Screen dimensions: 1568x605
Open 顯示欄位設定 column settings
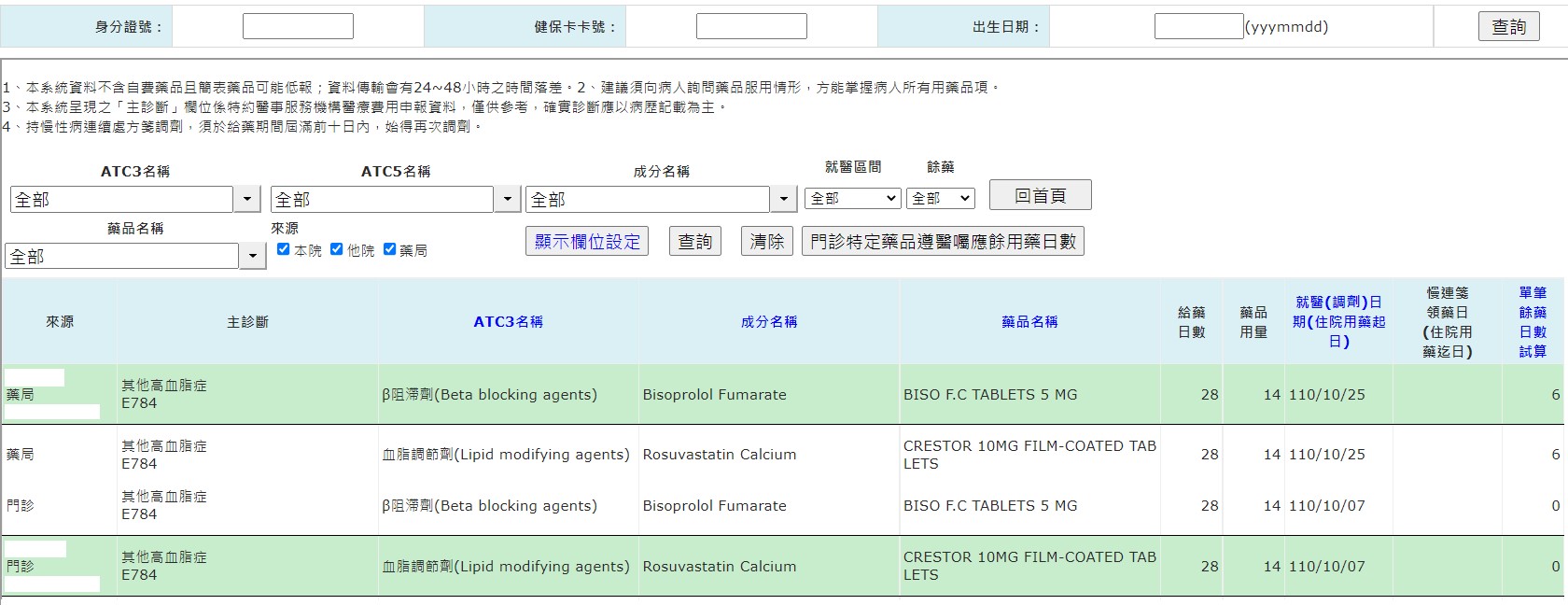tap(587, 241)
